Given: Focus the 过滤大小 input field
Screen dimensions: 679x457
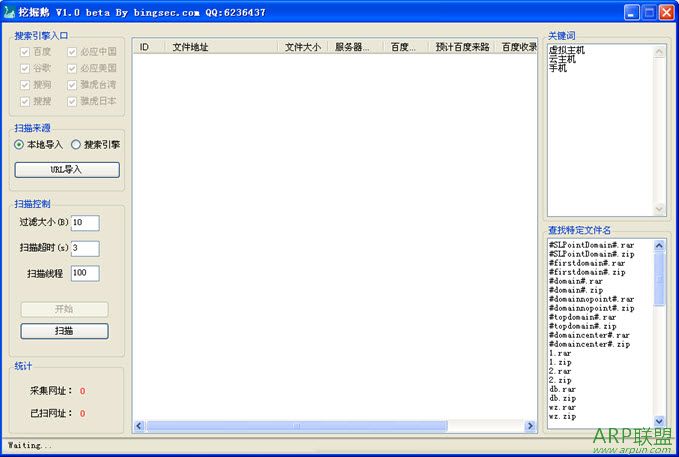Looking at the screenshot, I should pyautogui.click(x=85, y=223).
